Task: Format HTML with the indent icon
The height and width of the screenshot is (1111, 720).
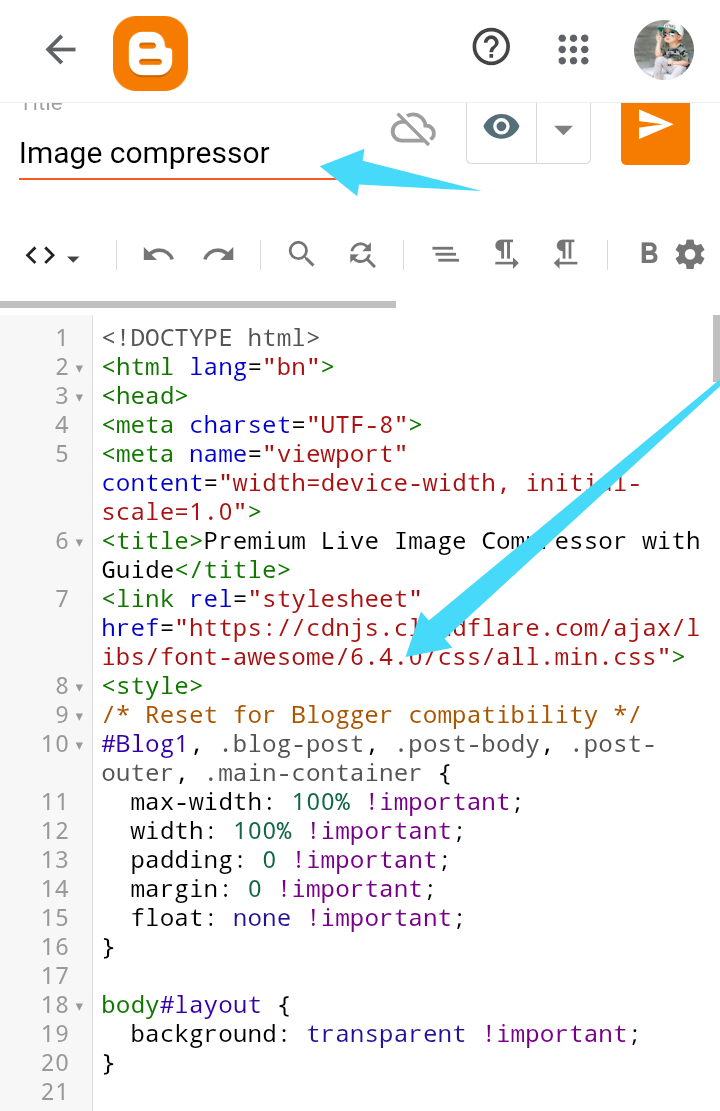Action: coord(445,255)
